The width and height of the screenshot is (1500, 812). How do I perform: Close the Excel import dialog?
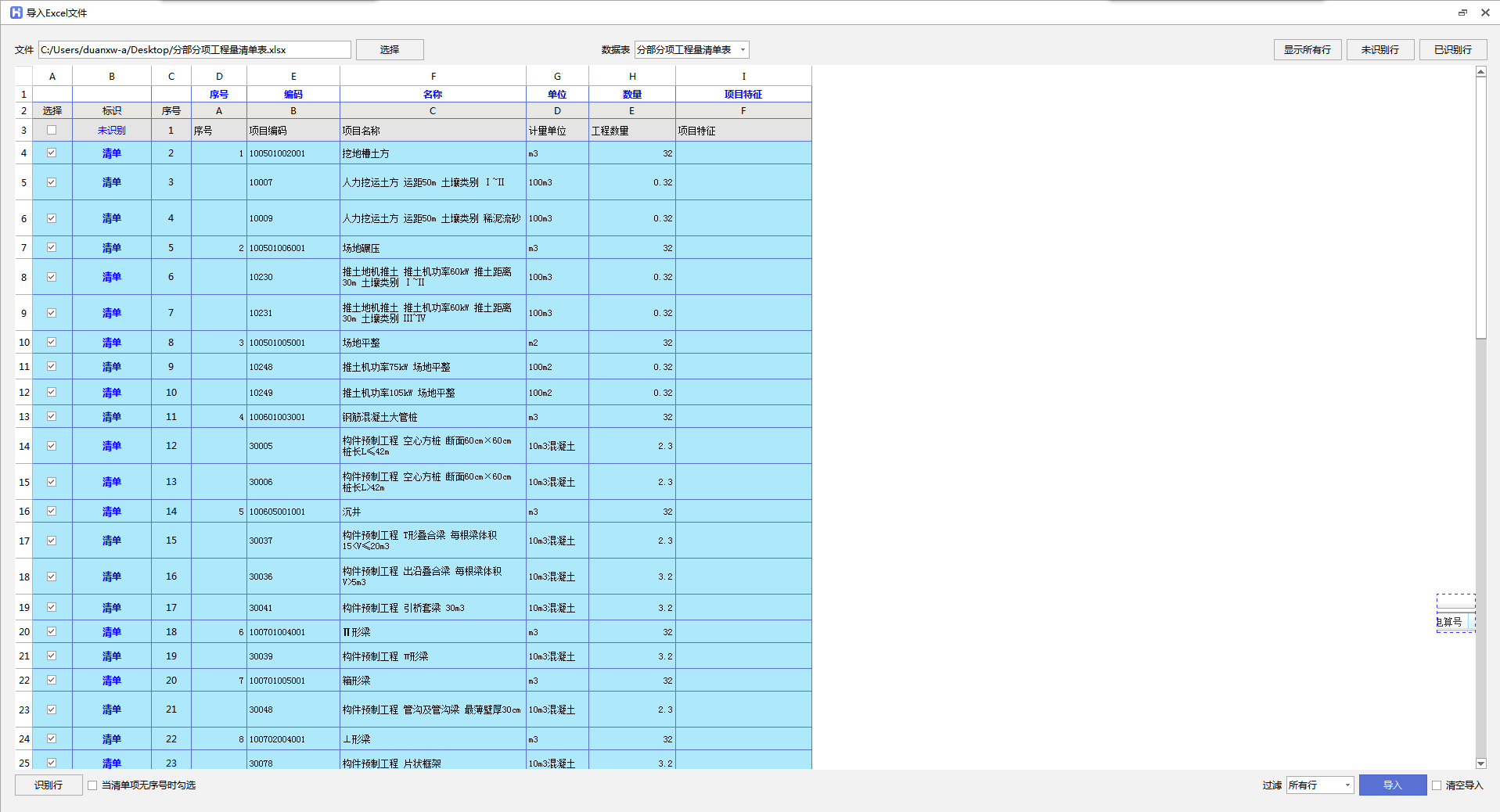click(1485, 13)
